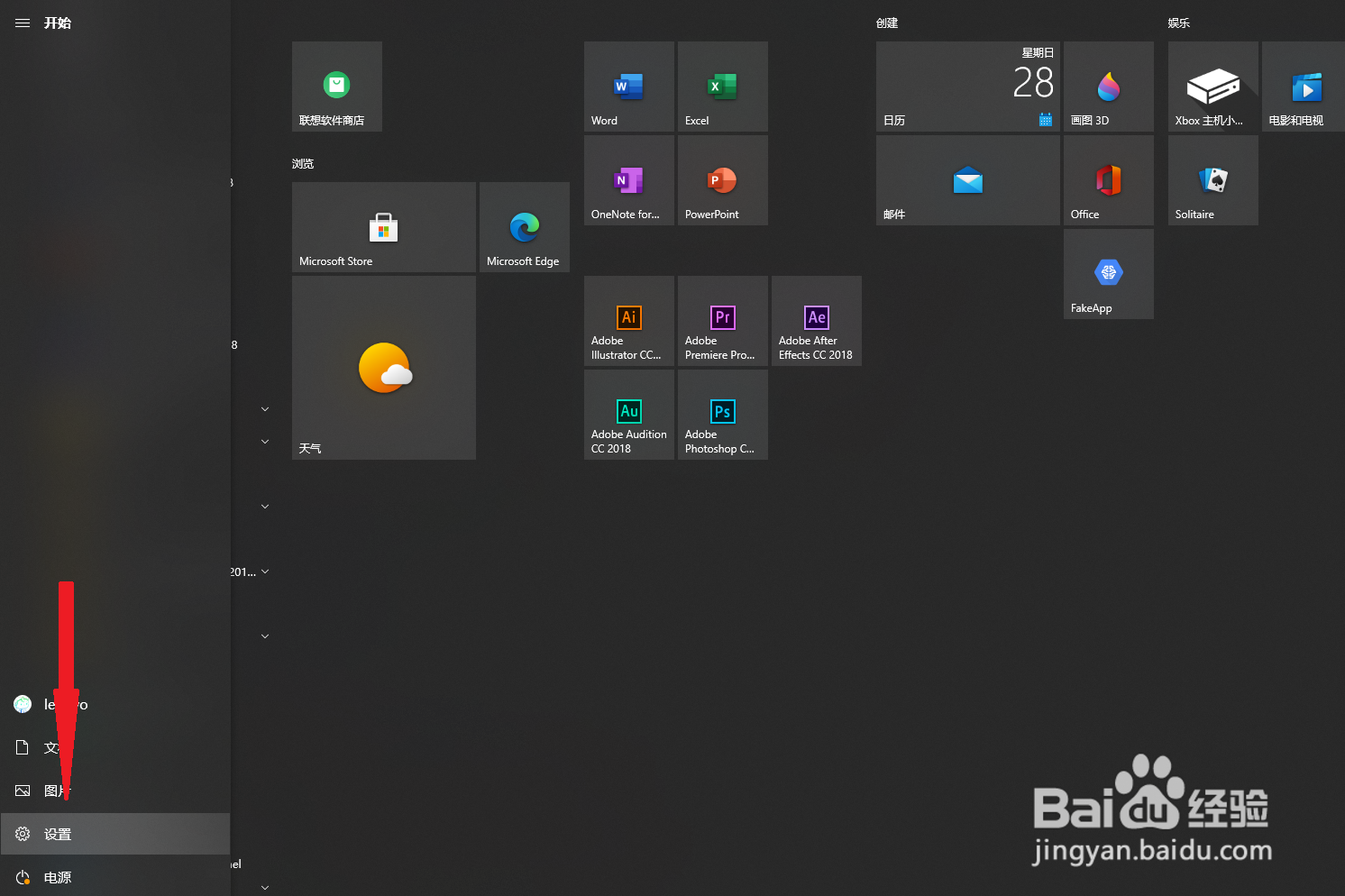This screenshot has height=896, width=1345.
Task: Open the Pictures icon in the sidebar
Action: (x=23, y=791)
